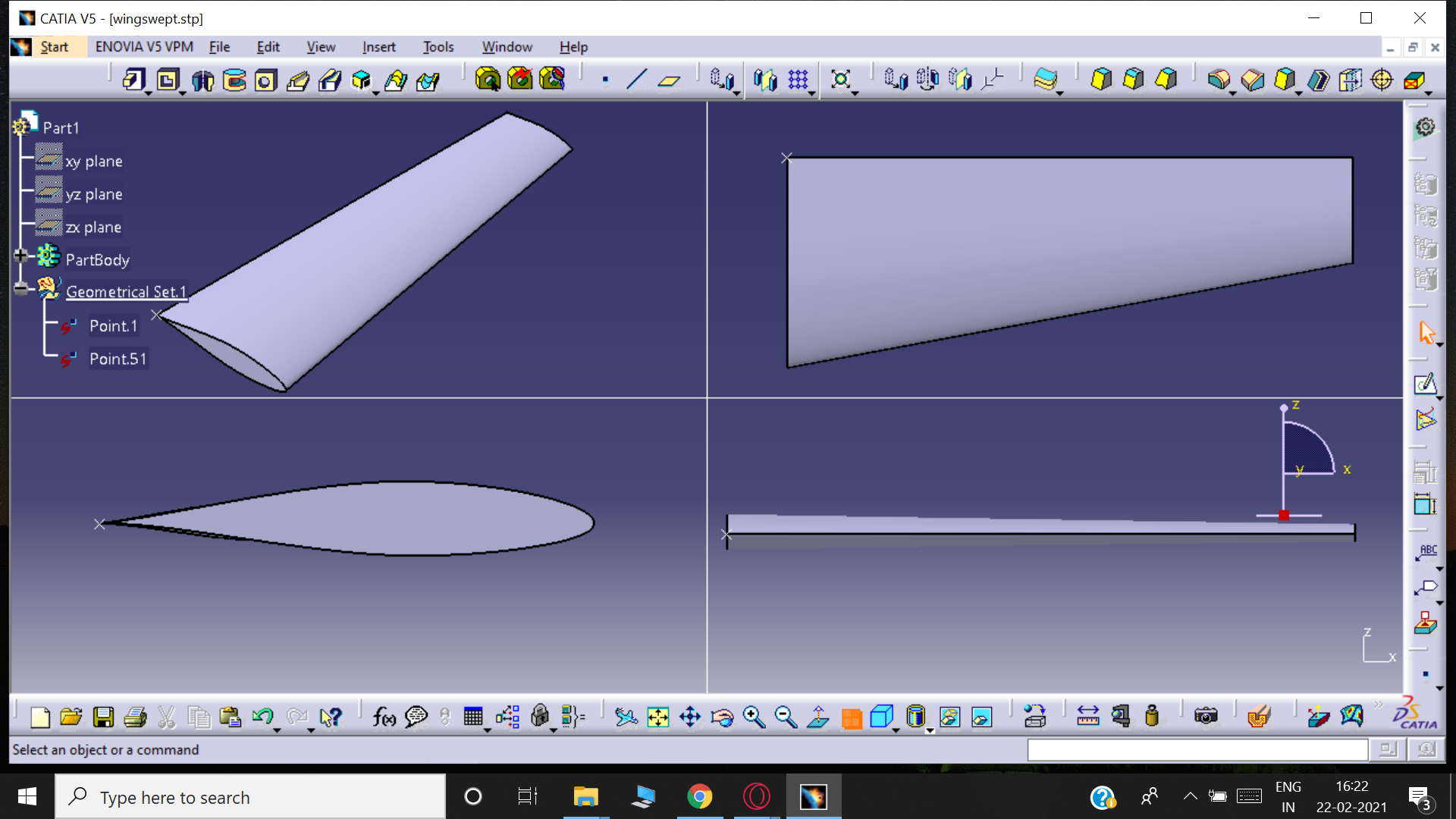Screen dimensions: 1456x819
Task: Click the Select arrow tool in right toolbar
Action: pyautogui.click(x=1426, y=332)
